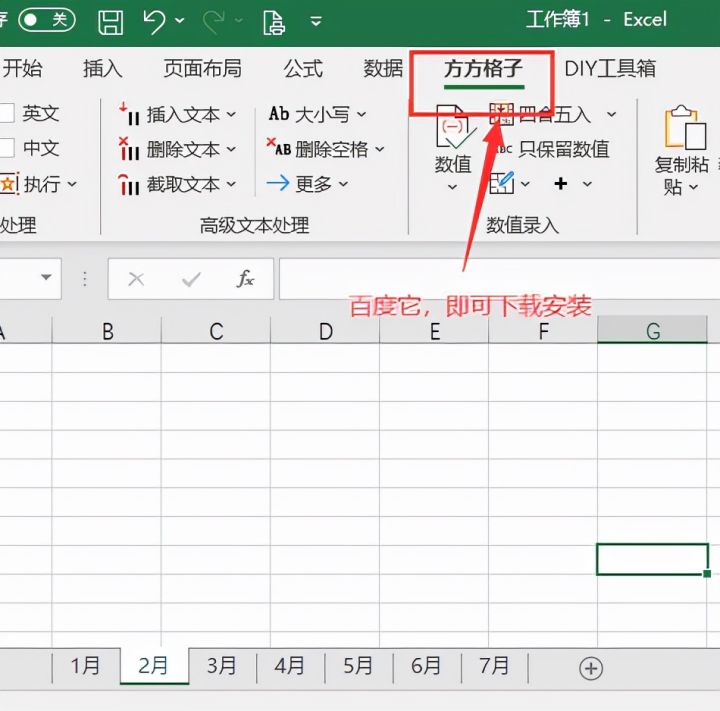The width and height of the screenshot is (720, 711).
Task: Select the 方方格子 ribbon tab
Action: [483, 69]
